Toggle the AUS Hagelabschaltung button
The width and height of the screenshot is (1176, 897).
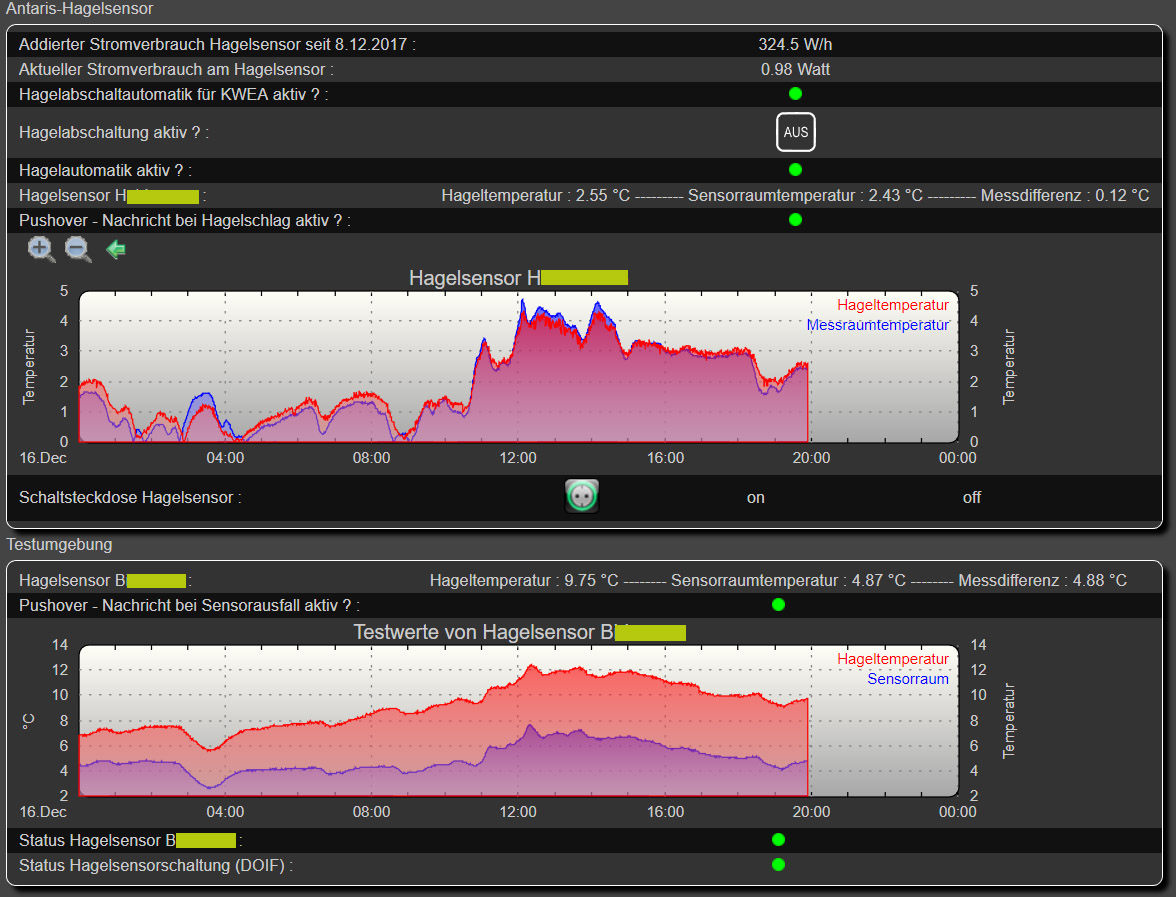pos(795,132)
